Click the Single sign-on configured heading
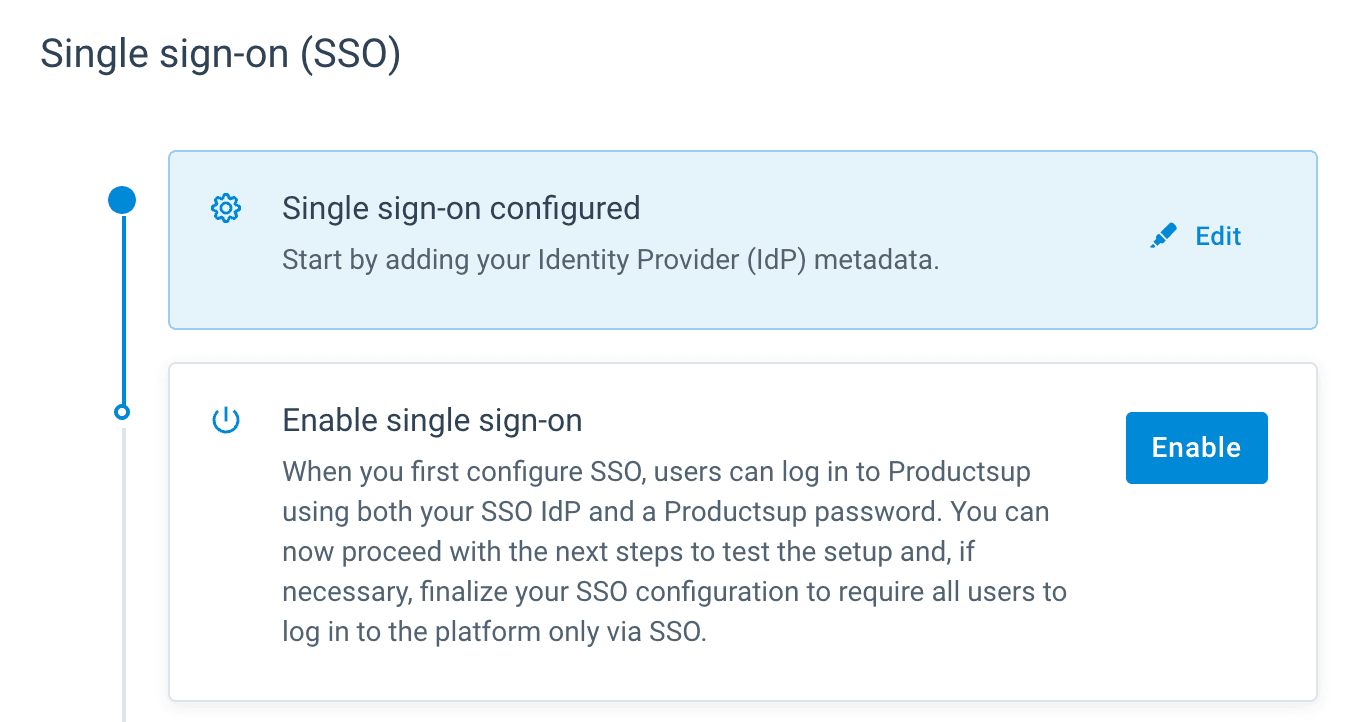Image resolution: width=1354 pixels, height=722 pixels. (x=461, y=209)
